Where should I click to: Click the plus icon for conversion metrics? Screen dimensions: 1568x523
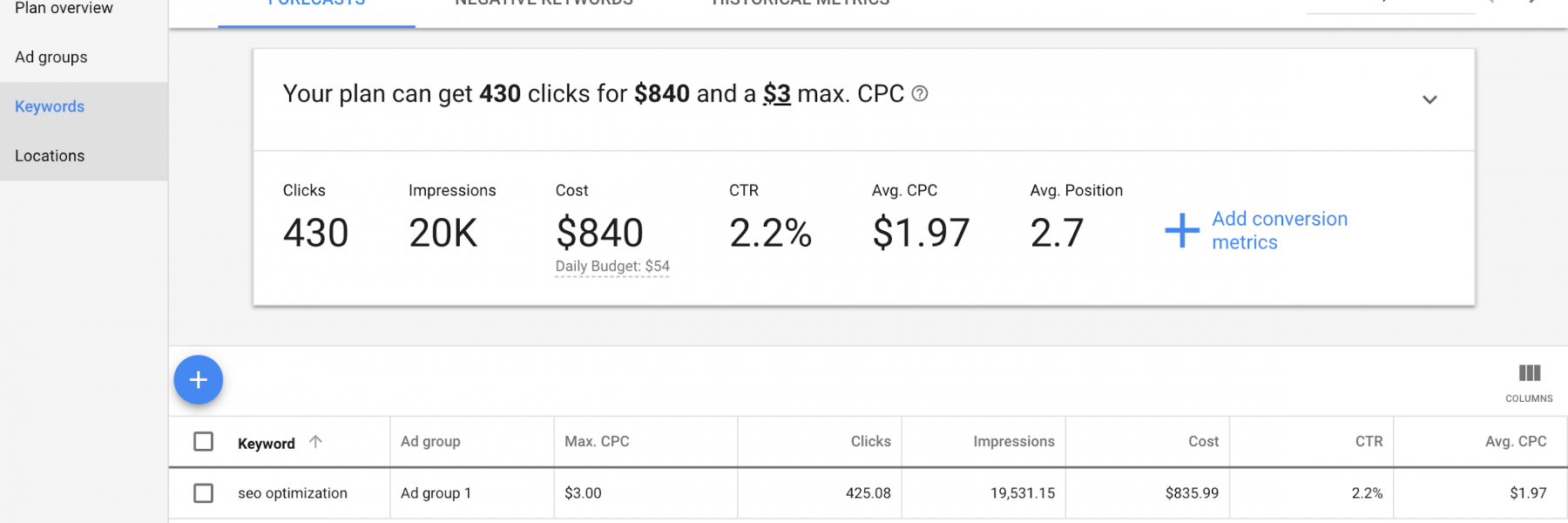(1182, 231)
